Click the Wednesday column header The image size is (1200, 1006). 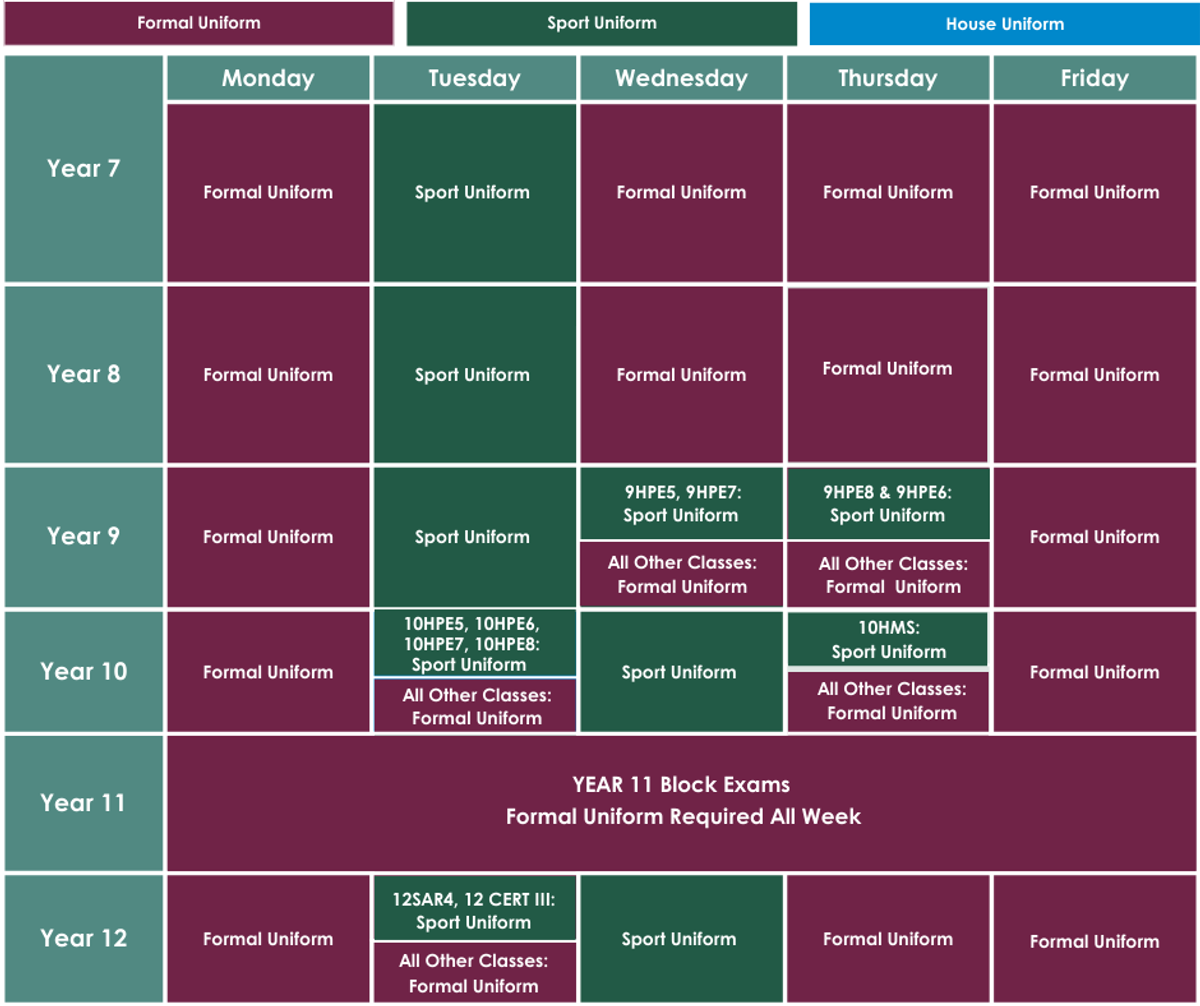(x=681, y=78)
